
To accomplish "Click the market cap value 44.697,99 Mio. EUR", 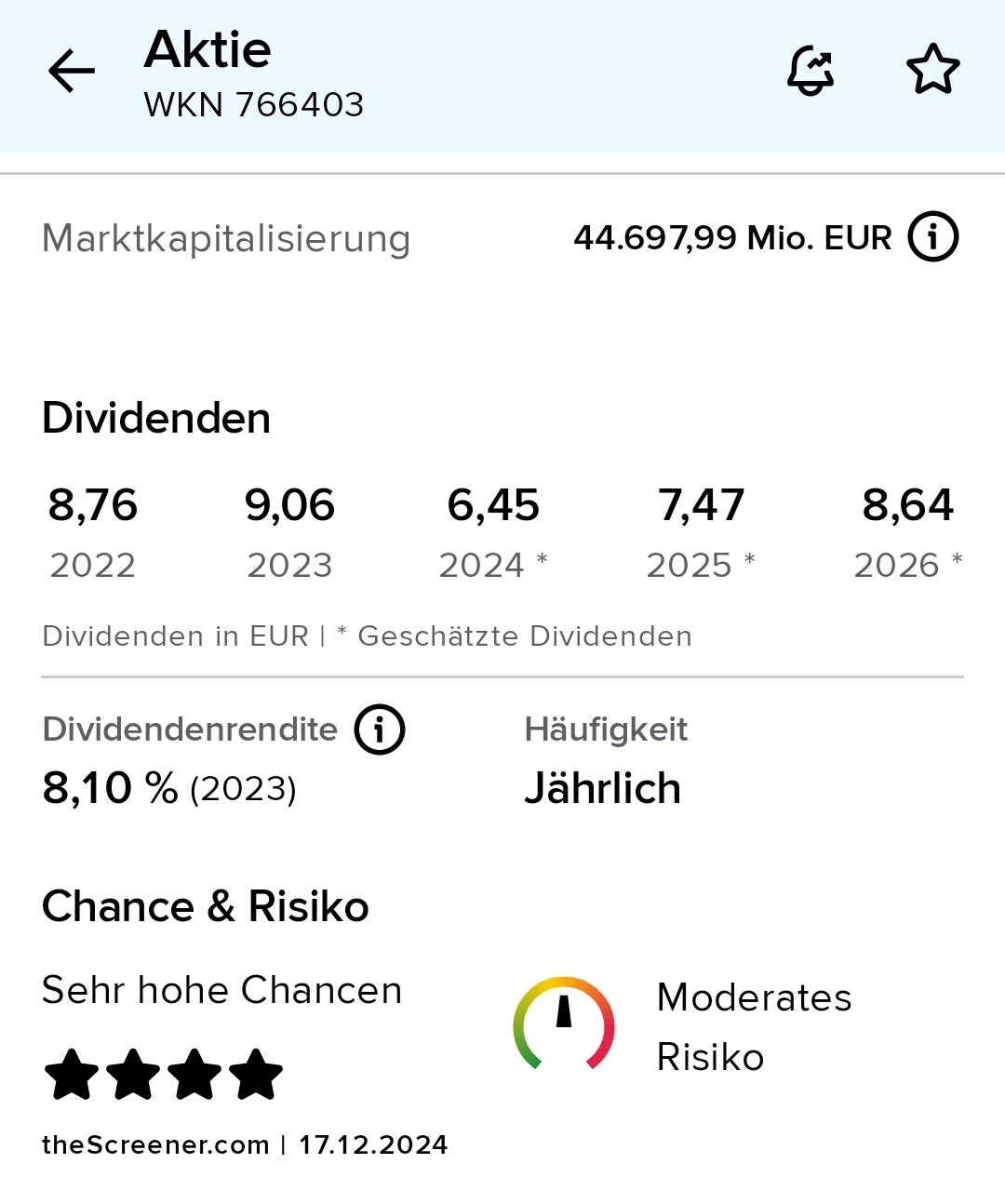I will pyautogui.click(x=732, y=238).
